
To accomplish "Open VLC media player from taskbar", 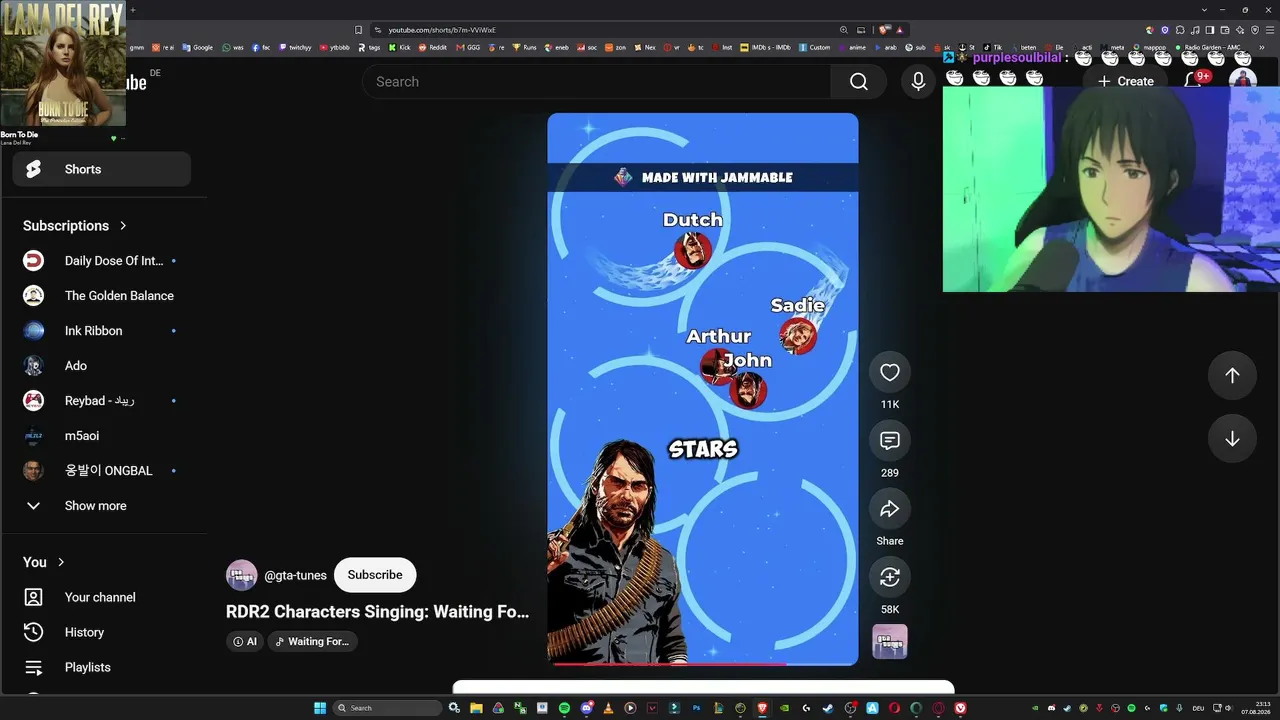I will 608,708.
